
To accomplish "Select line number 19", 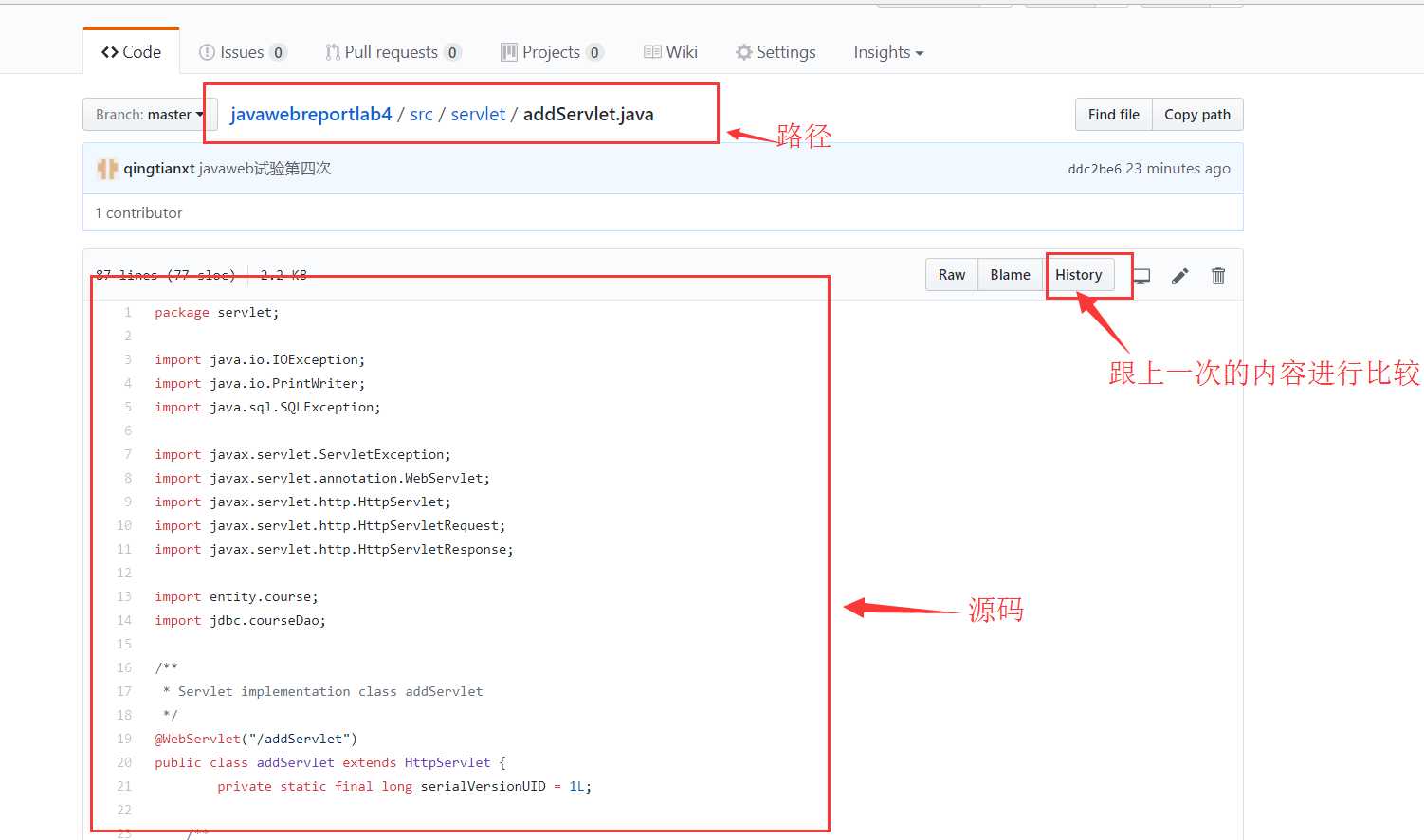I will click(x=124, y=739).
